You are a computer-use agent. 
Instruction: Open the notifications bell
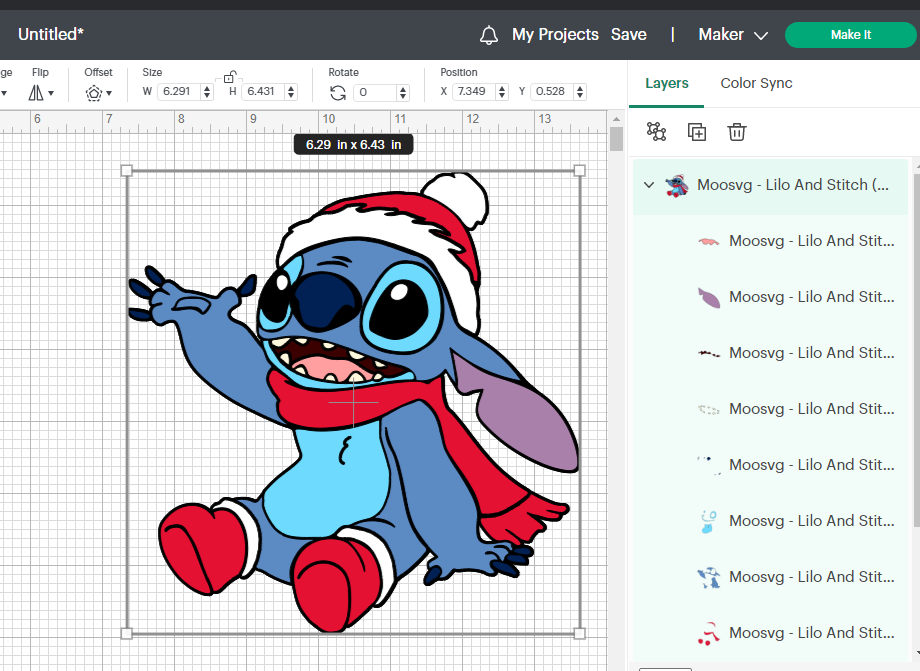pos(489,35)
